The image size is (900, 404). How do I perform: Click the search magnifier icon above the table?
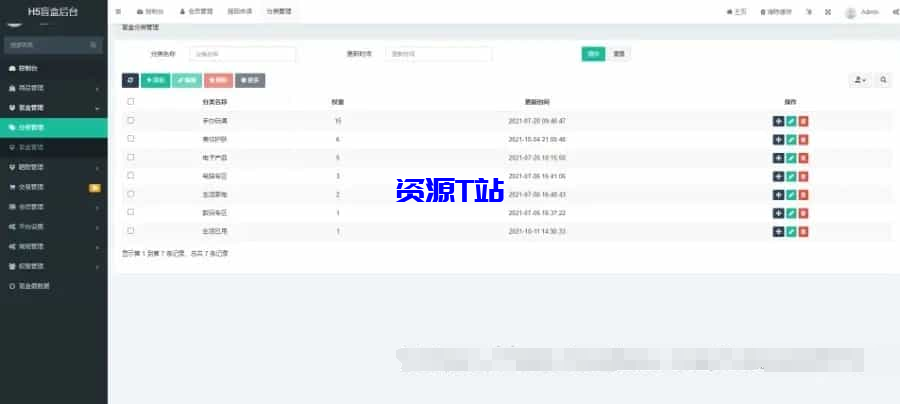click(884, 80)
